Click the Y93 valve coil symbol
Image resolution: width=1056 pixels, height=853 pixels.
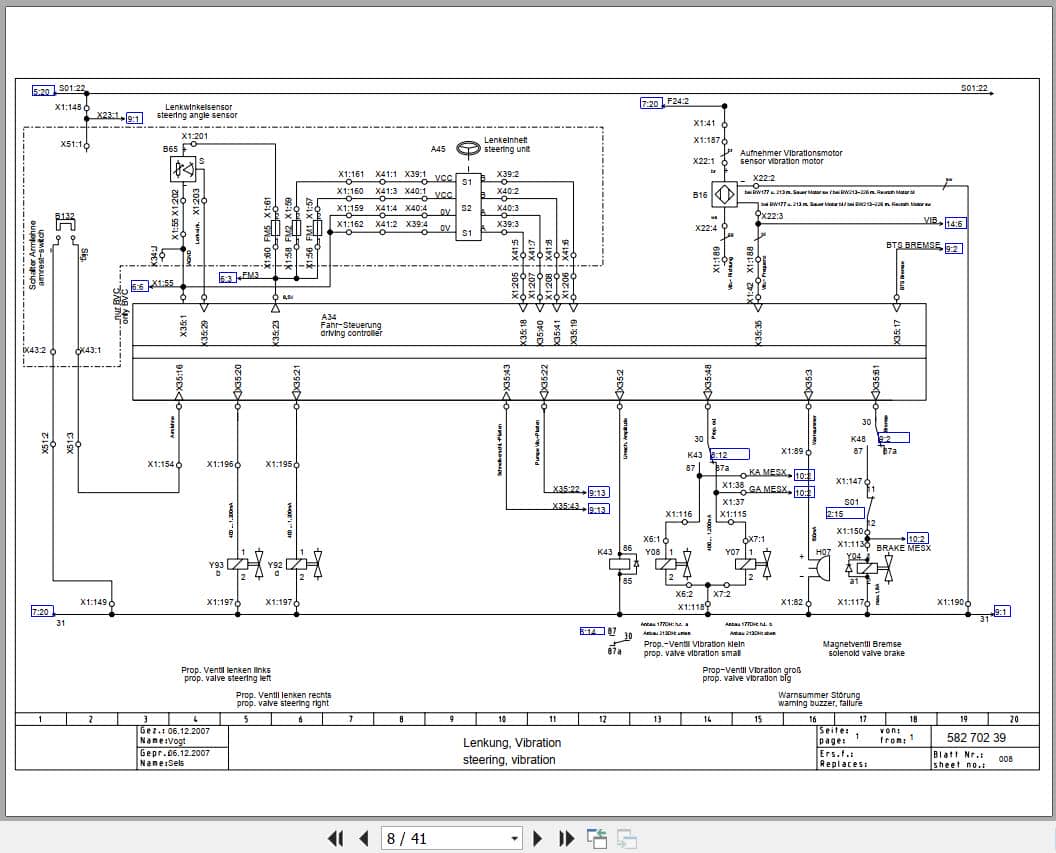click(x=238, y=564)
